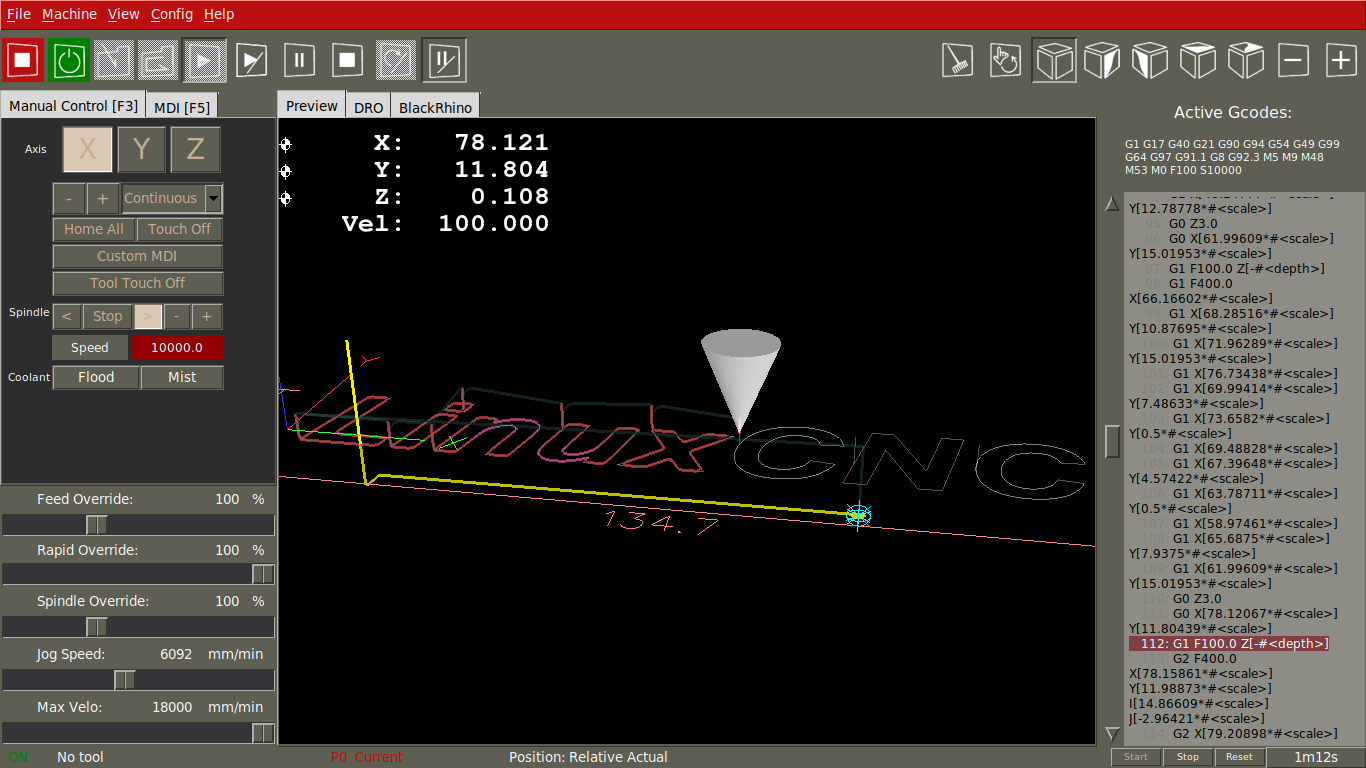Screen dimensions: 1366x768
Task: Select cube view with left face shaded
Action: click(x=1150, y=61)
